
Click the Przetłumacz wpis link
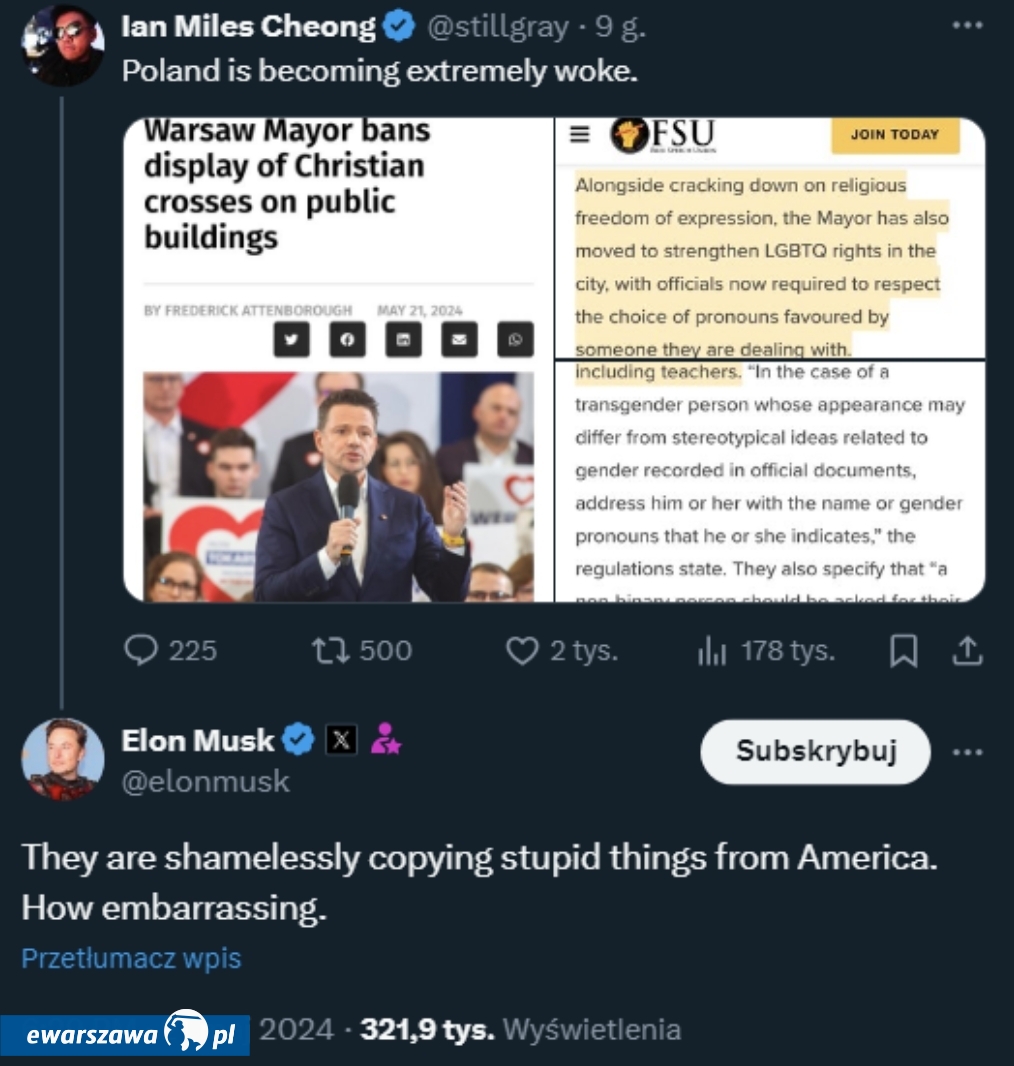[x=131, y=958]
